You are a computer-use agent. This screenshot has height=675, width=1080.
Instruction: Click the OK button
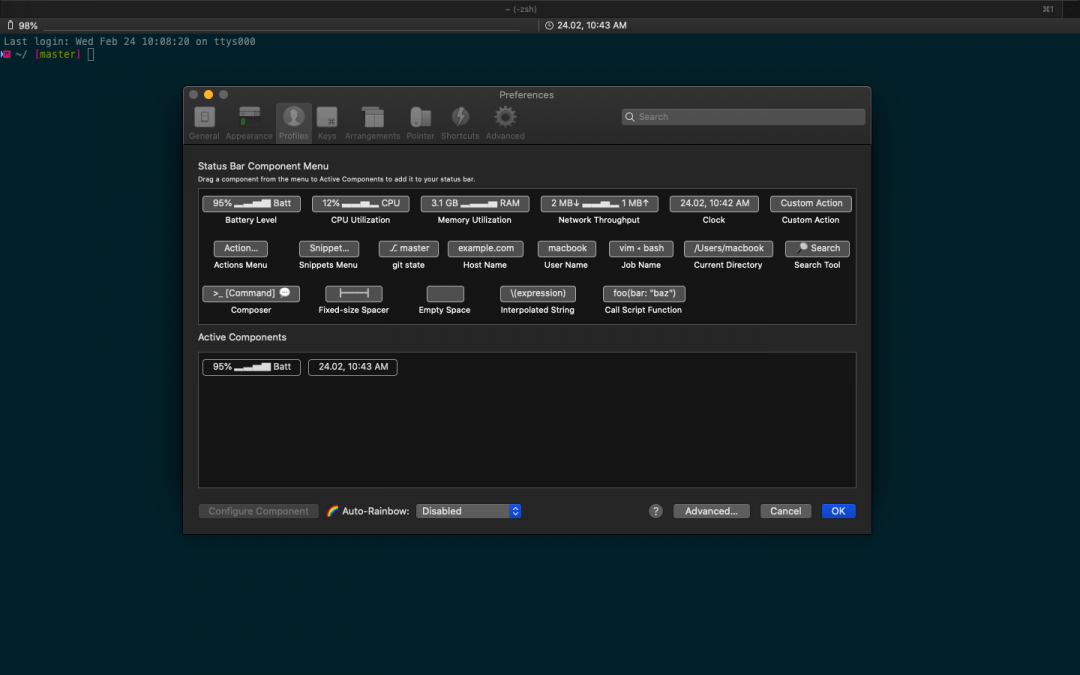[838, 511]
